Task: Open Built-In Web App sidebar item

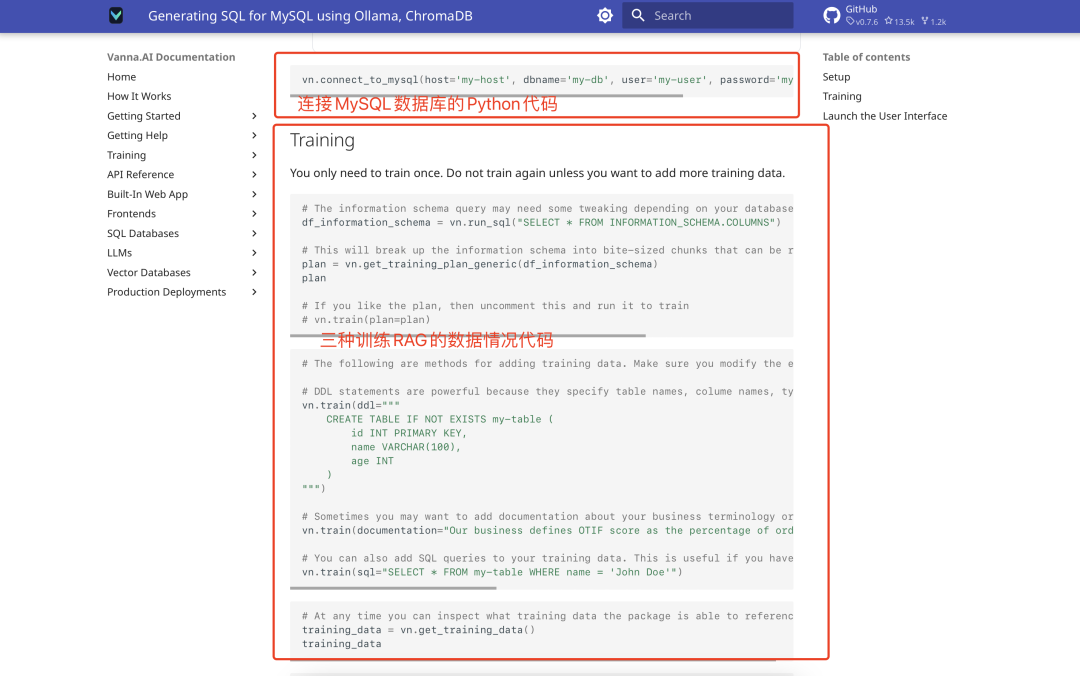Action: coord(147,195)
